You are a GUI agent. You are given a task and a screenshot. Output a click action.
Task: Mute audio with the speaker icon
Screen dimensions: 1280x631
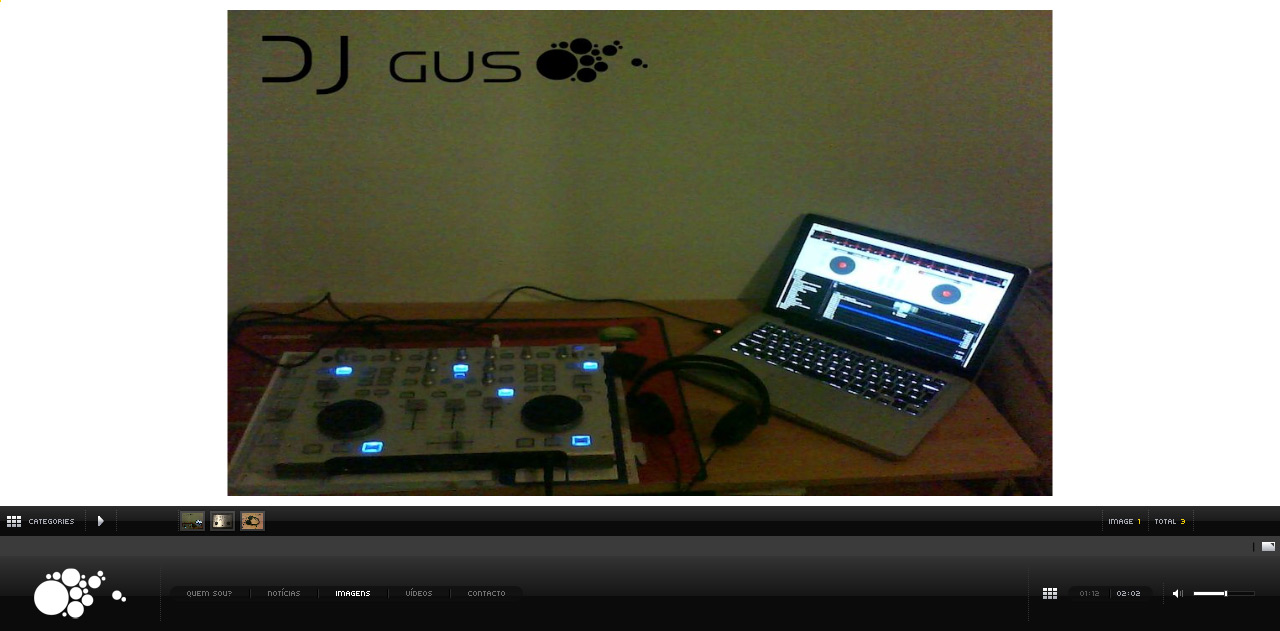click(x=1178, y=594)
